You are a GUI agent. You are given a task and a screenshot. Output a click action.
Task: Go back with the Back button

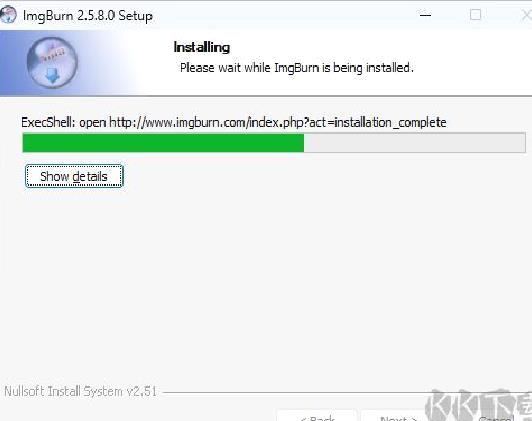[317, 417]
